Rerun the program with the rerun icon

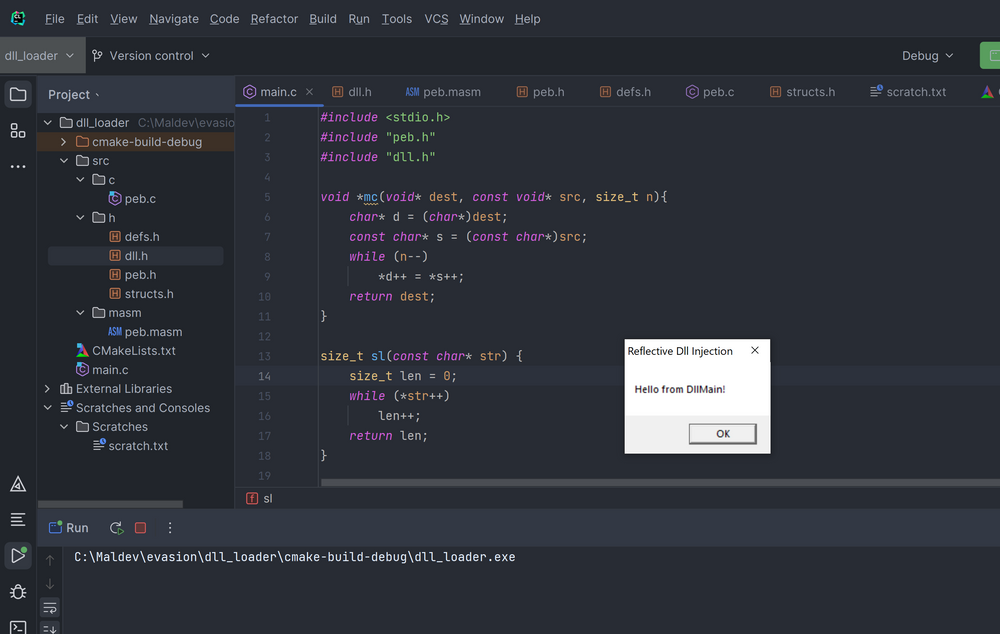click(x=115, y=527)
